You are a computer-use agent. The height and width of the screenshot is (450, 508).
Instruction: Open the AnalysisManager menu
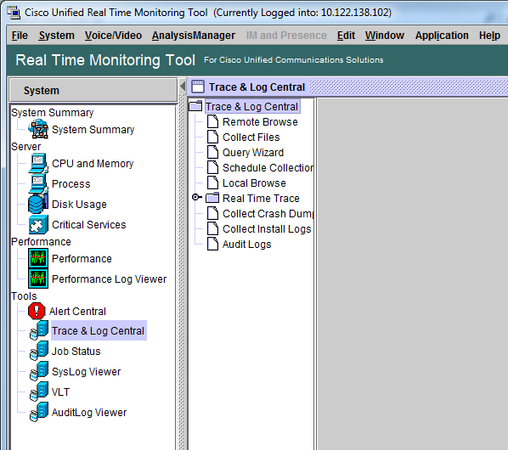(194, 35)
